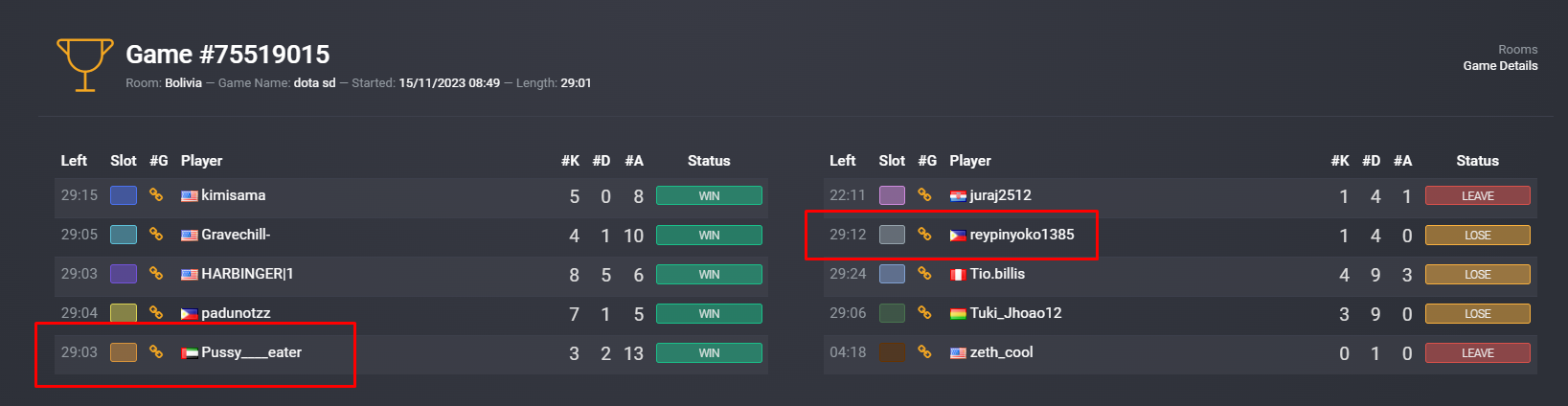Click HARBINGER|1's purple slot color
This screenshot has width=1568, height=406.
tap(124, 274)
